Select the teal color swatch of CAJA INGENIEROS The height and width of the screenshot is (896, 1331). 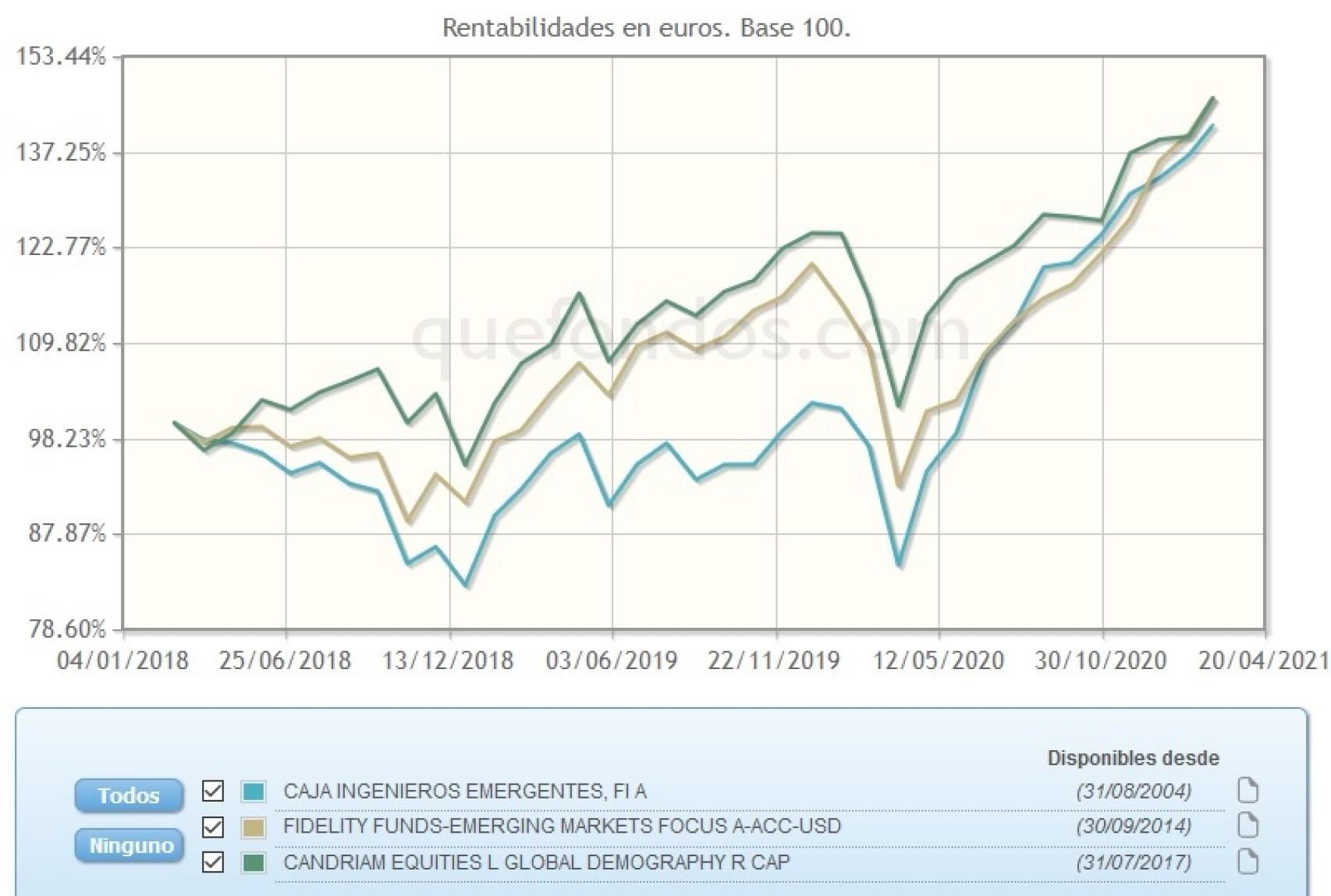click(x=253, y=792)
